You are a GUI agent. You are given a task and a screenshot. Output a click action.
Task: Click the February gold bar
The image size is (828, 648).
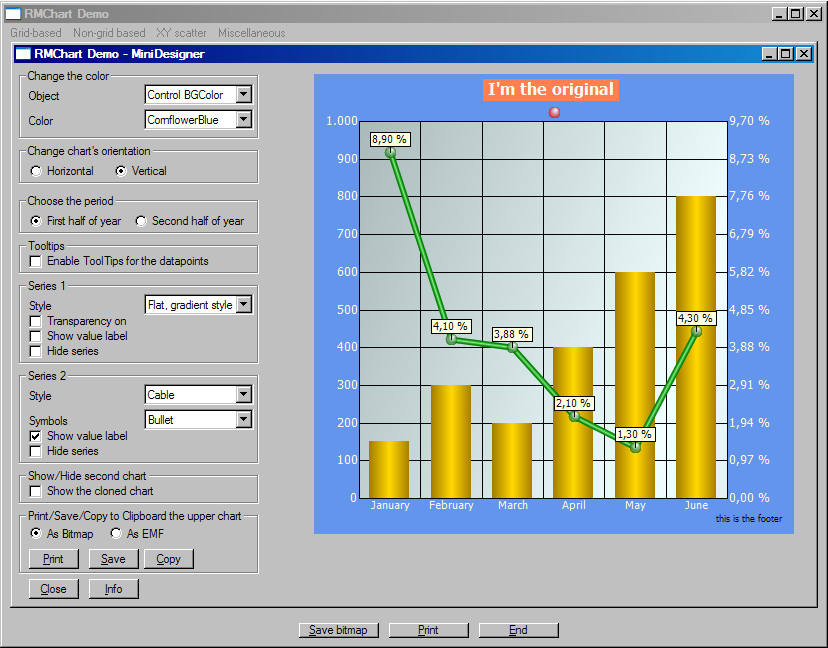click(451, 442)
